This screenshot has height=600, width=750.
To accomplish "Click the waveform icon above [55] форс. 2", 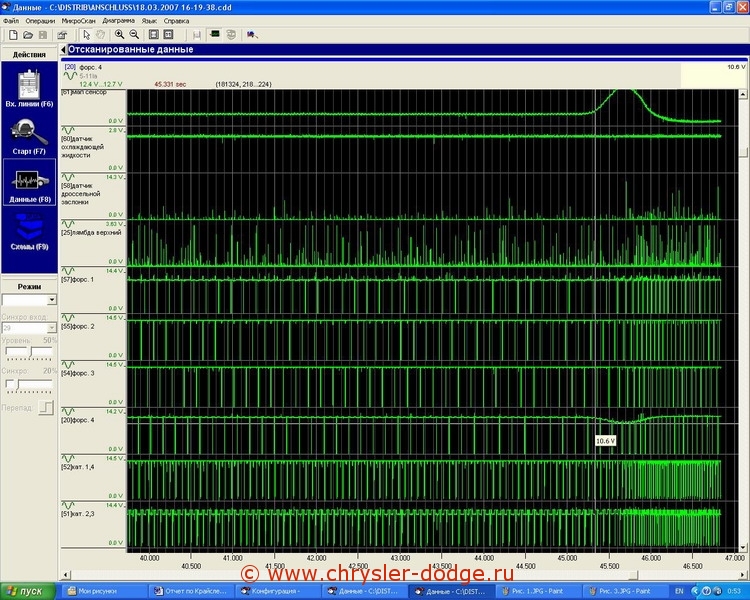I will (68, 318).
